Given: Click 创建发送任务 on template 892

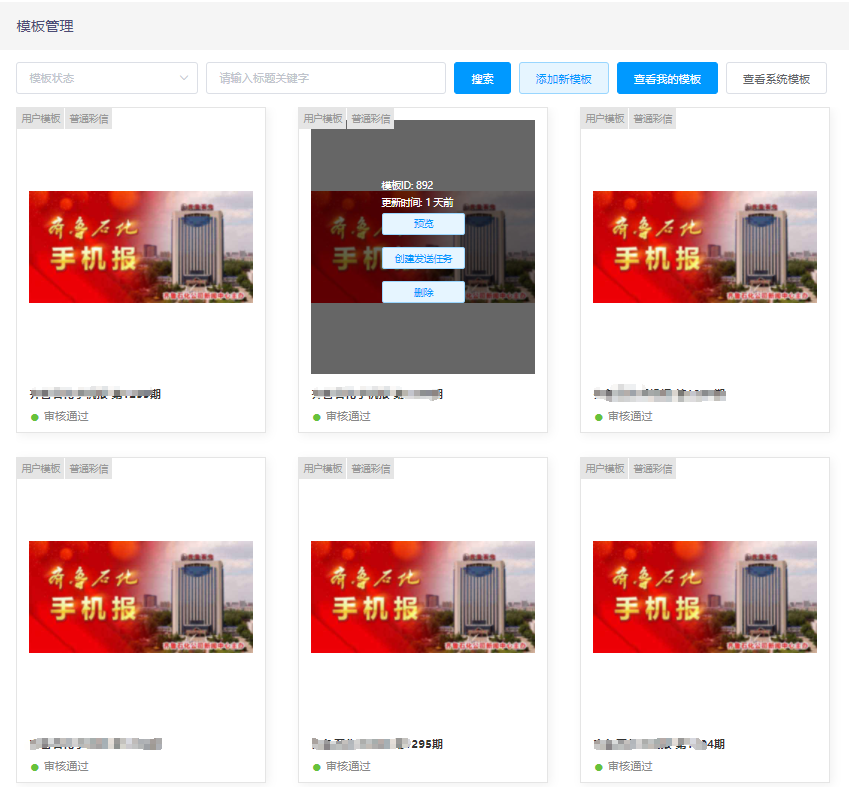Looking at the screenshot, I should pos(423,258).
